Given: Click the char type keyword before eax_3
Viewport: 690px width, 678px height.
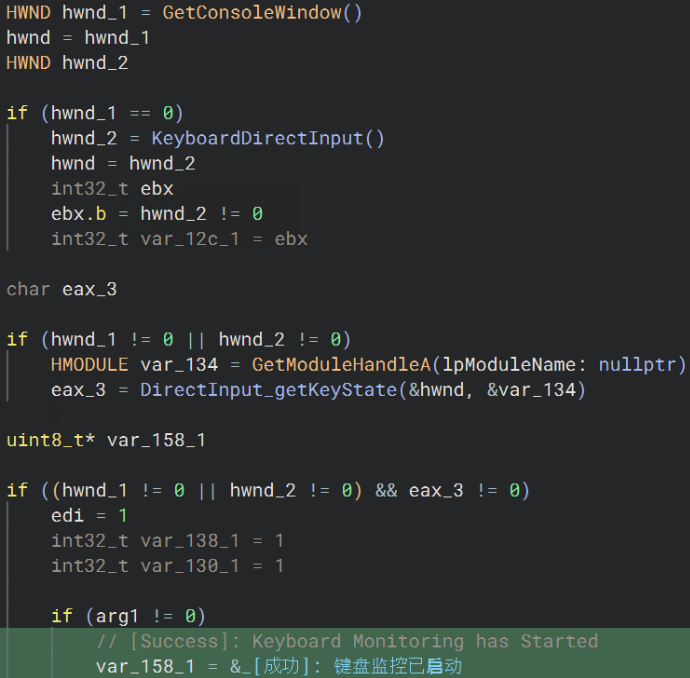Looking at the screenshot, I should point(28,289).
